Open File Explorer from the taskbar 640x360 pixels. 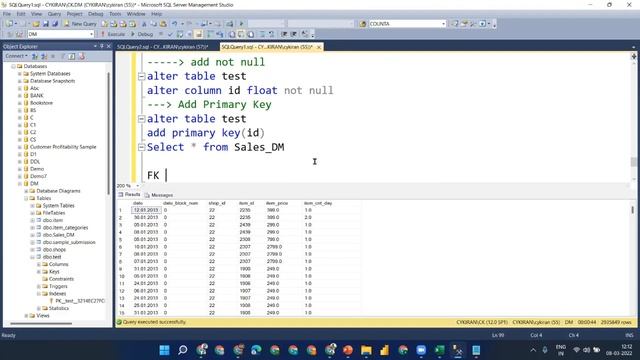pos(366,350)
